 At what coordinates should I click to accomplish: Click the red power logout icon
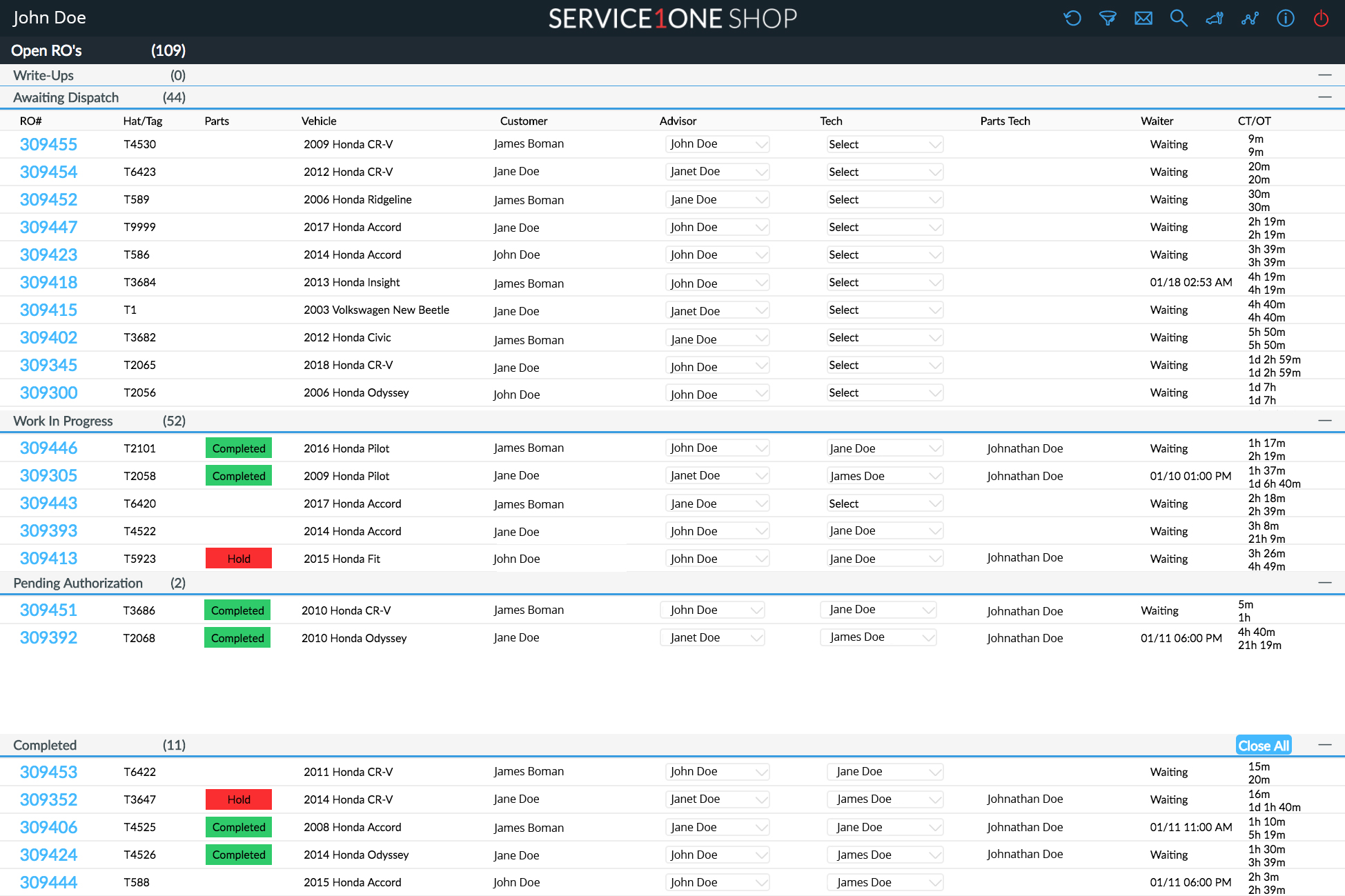1321,18
